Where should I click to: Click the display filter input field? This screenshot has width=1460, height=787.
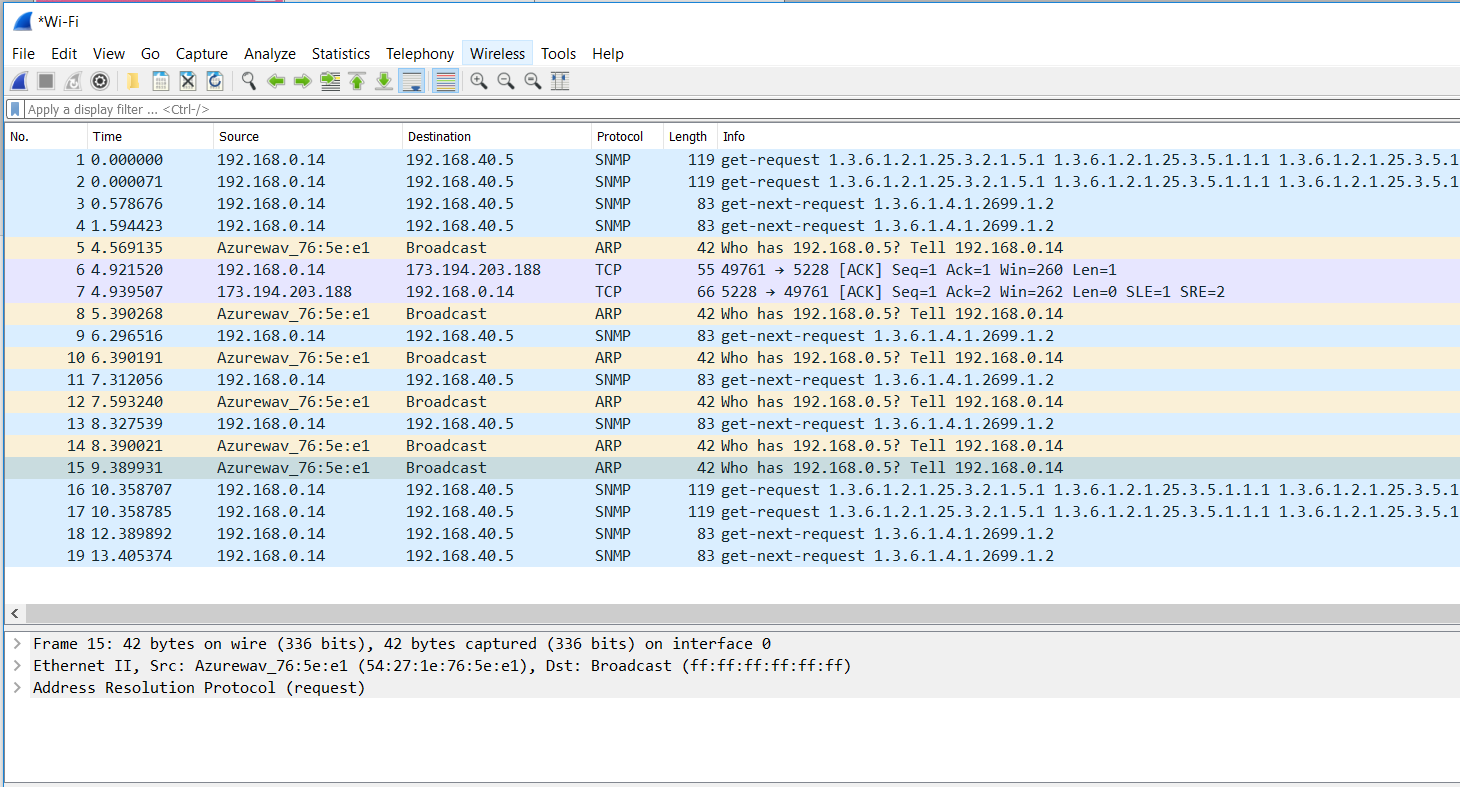[x=740, y=109]
